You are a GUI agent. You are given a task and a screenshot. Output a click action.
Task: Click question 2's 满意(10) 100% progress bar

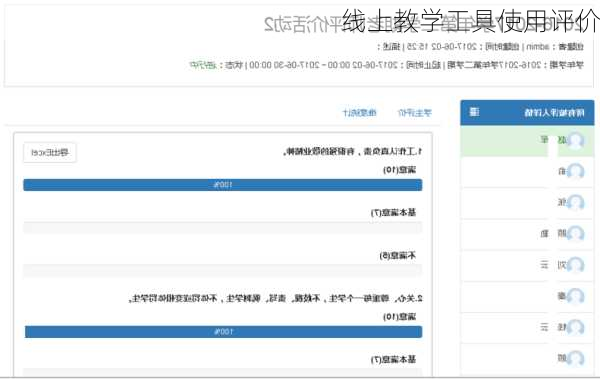click(x=223, y=332)
